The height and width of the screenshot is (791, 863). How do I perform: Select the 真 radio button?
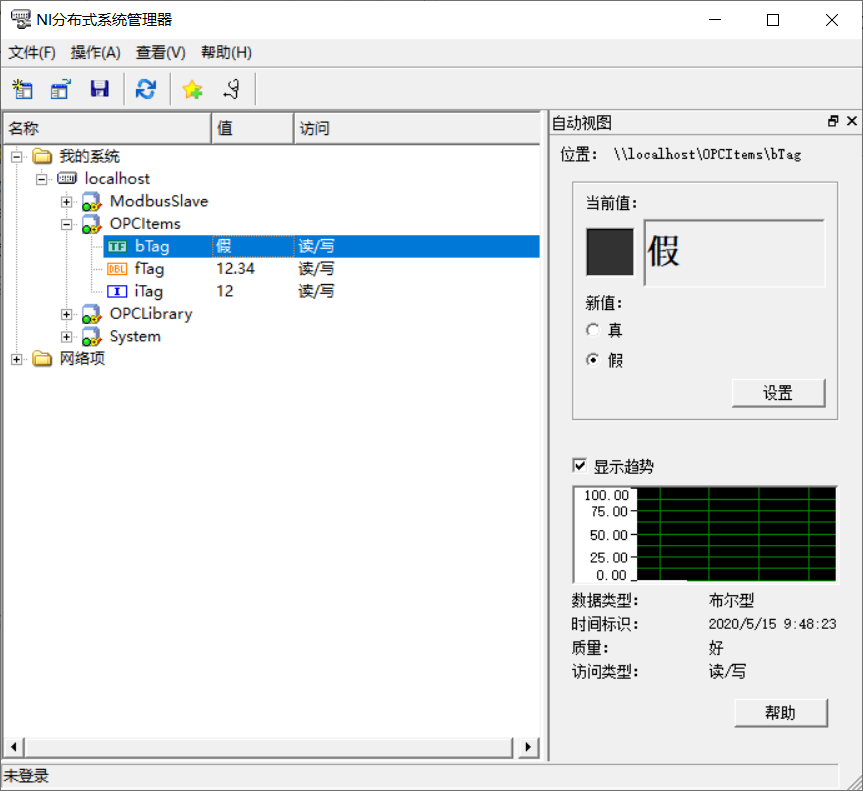pyautogui.click(x=592, y=330)
